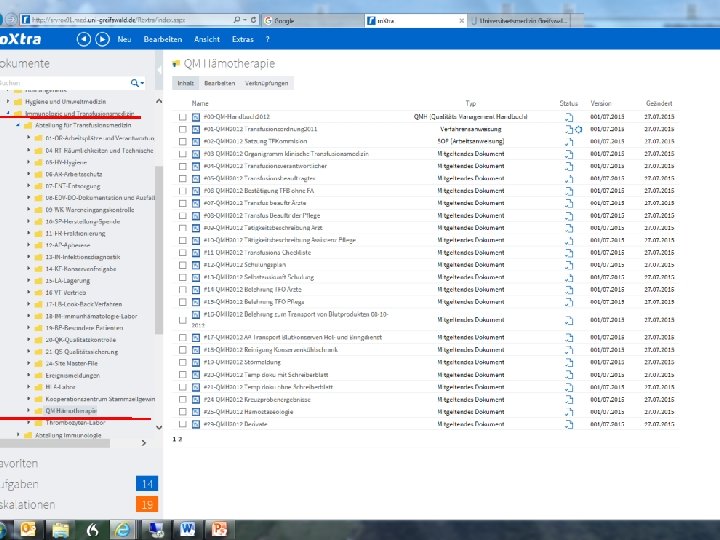Image resolution: width=720 pixels, height=540 pixels.
Task: Click the Aufgaben counter badge 14
Action: coord(147,484)
